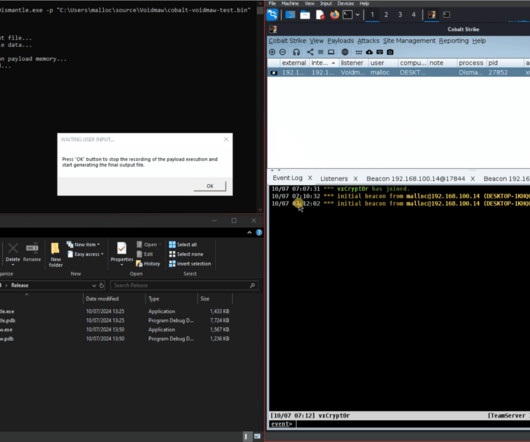Switch to Kali workspace 2

[x=386, y=15]
